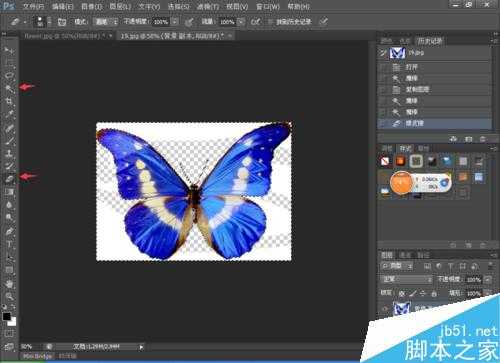
Task: Switch to the 历史记录 panel tab
Action: tap(430, 41)
